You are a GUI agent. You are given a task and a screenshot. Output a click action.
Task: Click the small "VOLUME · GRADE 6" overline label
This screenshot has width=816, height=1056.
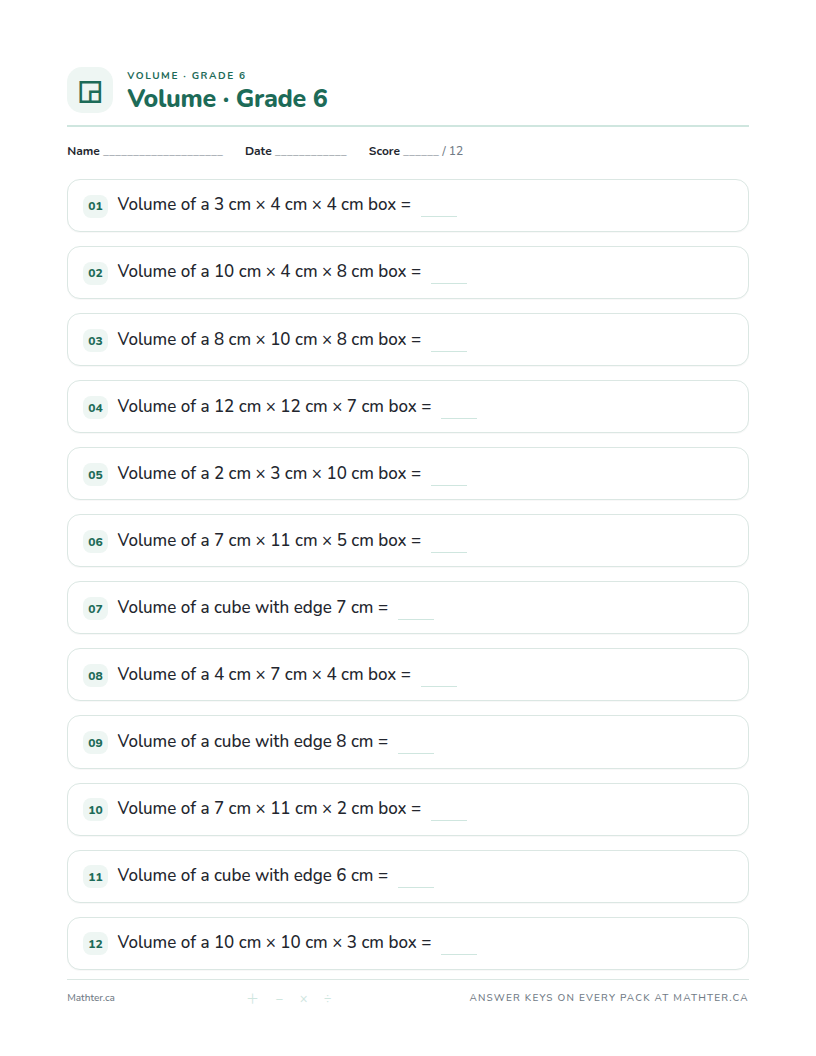click(186, 75)
